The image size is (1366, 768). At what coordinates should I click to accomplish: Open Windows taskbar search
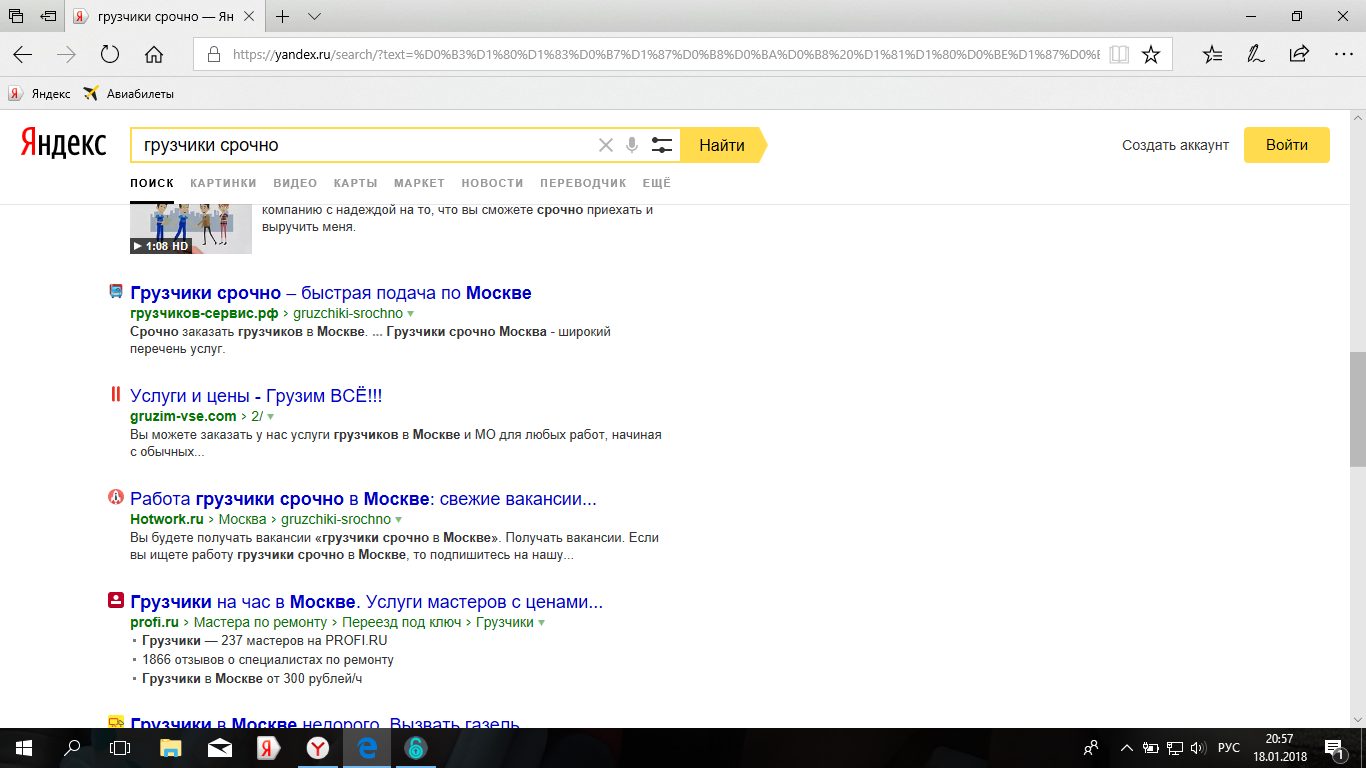pyautogui.click(x=72, y=748)
